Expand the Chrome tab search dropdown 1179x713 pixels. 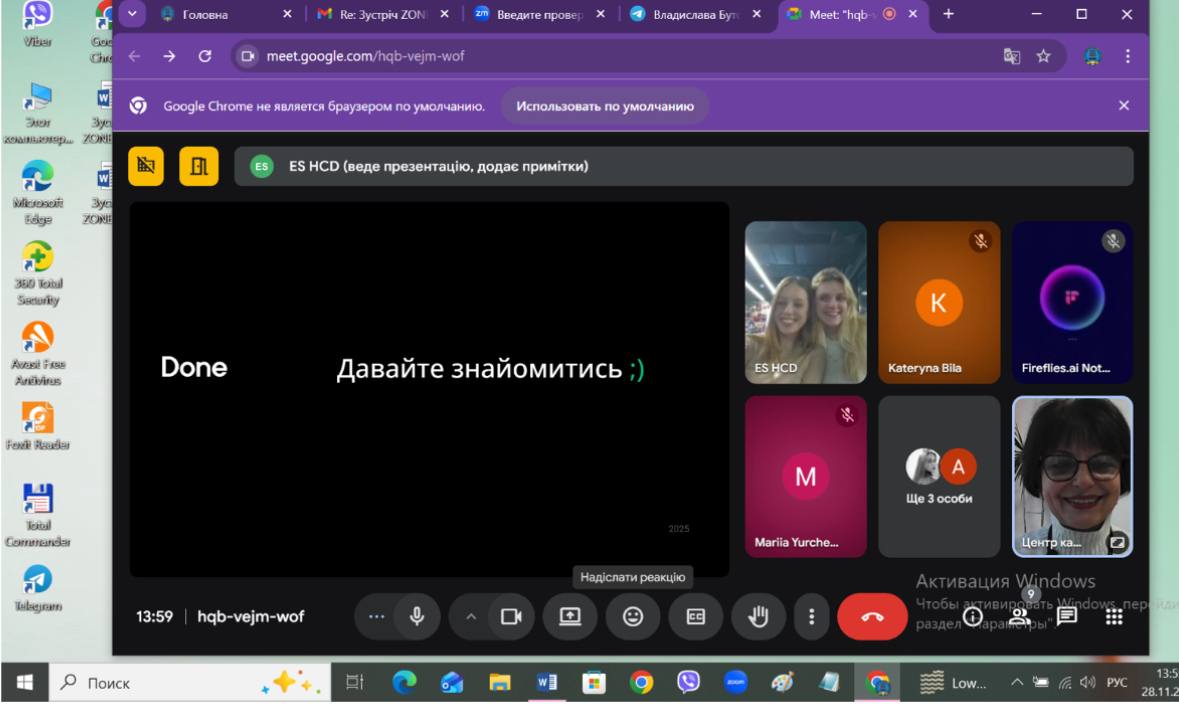131,14
